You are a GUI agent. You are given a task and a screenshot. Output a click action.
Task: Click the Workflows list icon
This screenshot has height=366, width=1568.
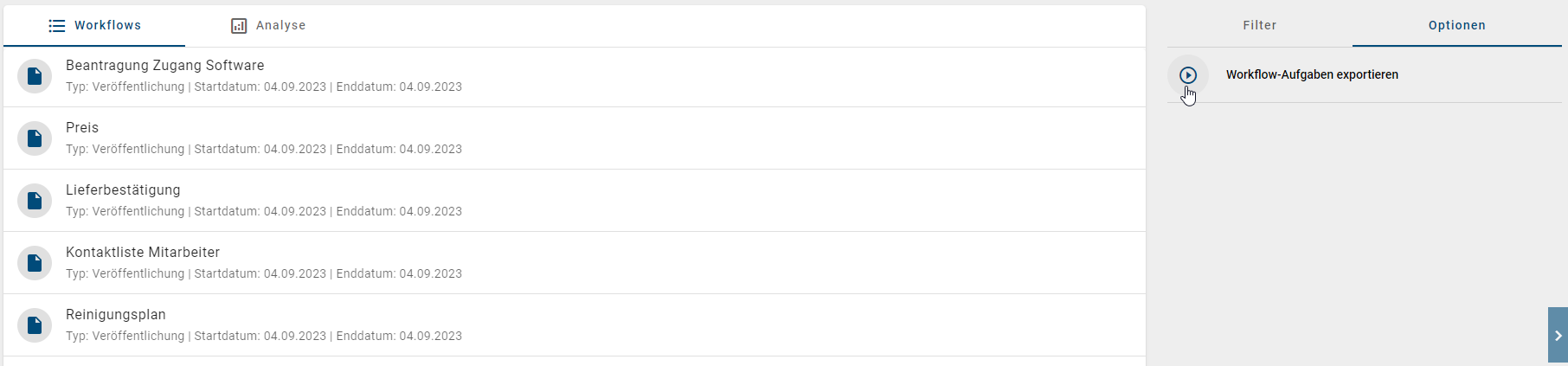tap(57, 26)
